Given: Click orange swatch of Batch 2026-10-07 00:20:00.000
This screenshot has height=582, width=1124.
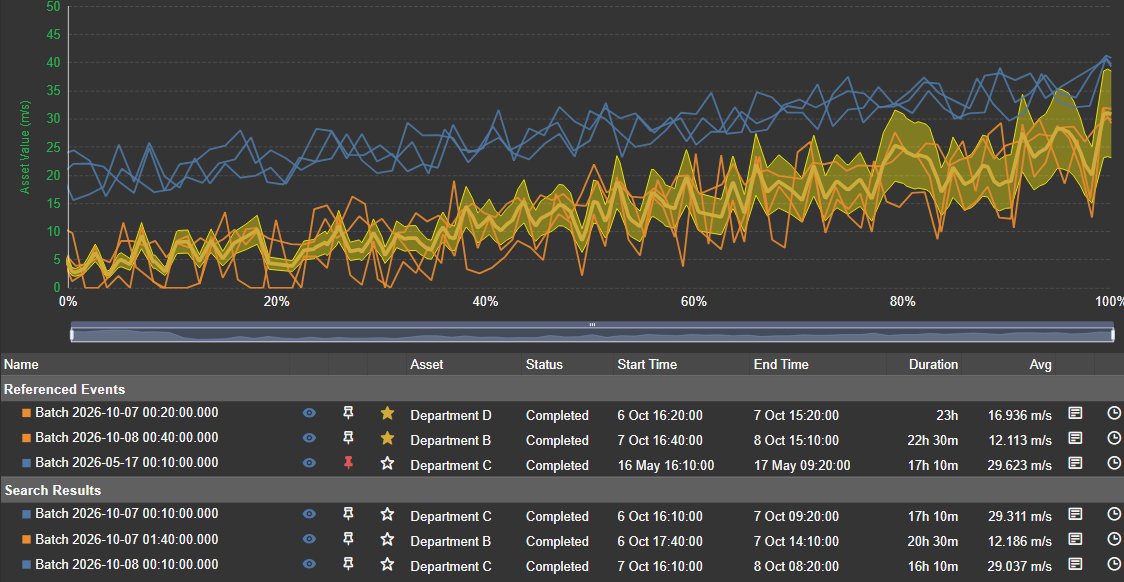Looking at the screenshot, I should tap(27, 413).
